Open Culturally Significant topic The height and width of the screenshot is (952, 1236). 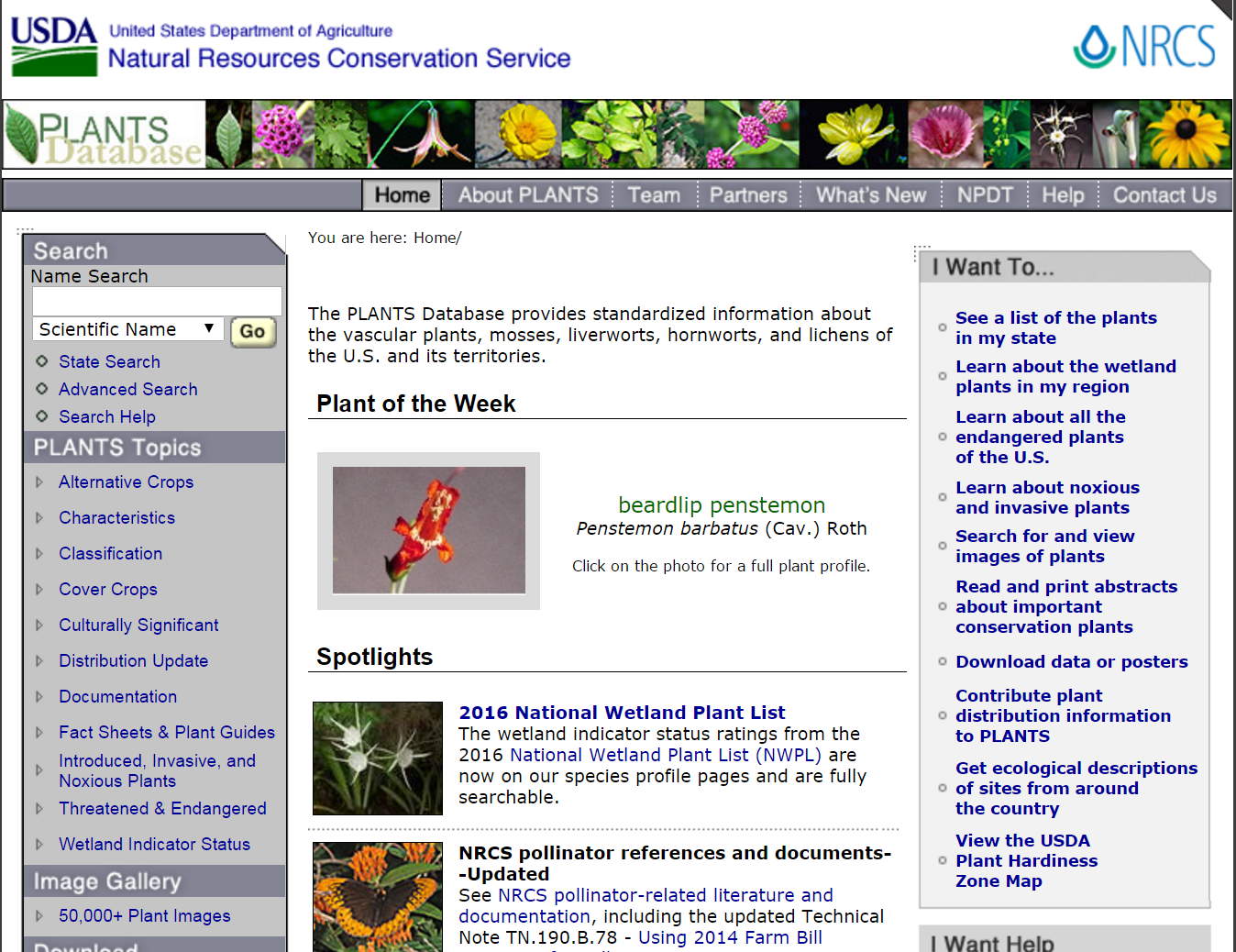(x=138, y=625)
